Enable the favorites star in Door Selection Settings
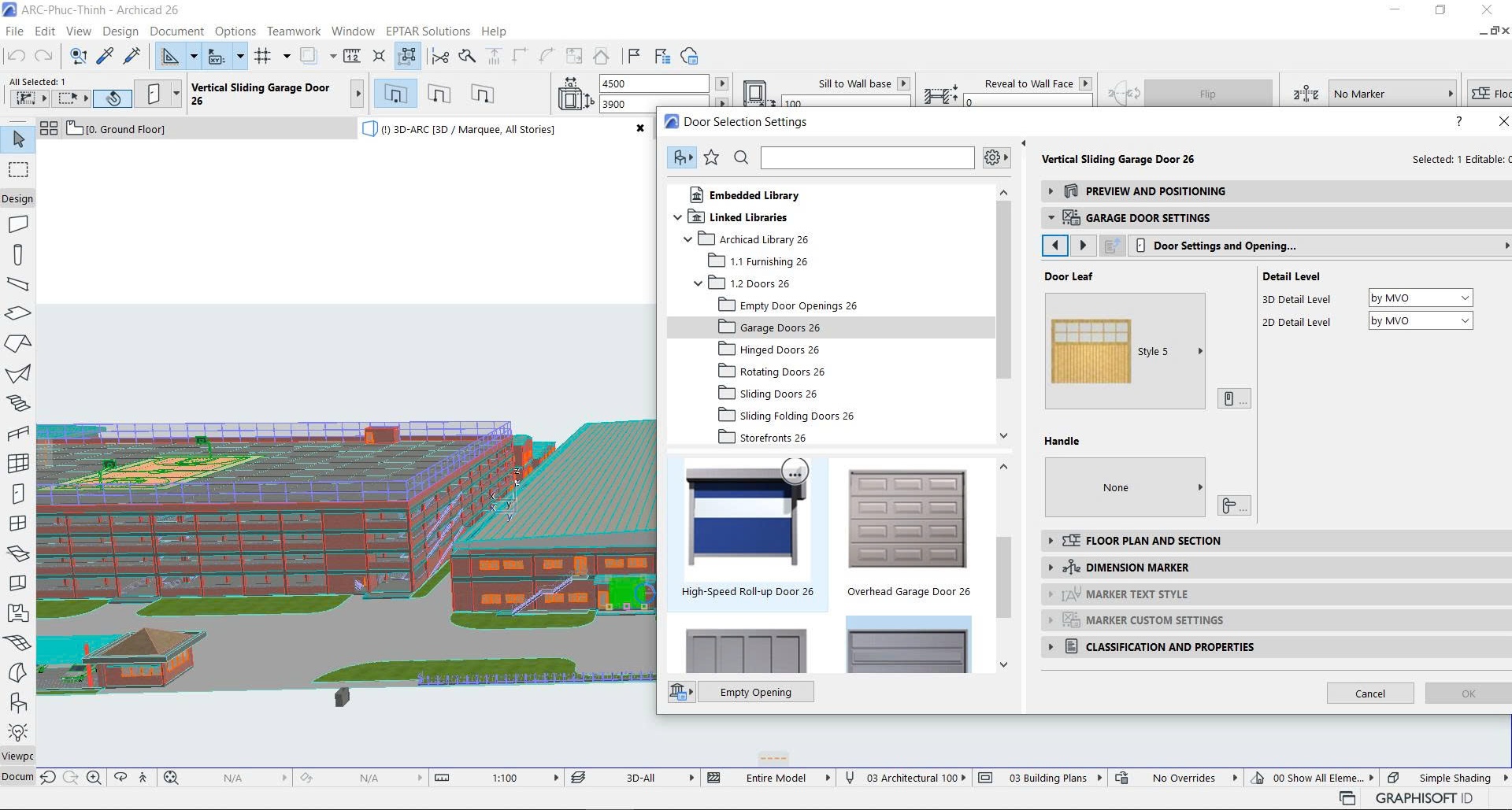The image size is (1512, 810). (x=711, y=157)
